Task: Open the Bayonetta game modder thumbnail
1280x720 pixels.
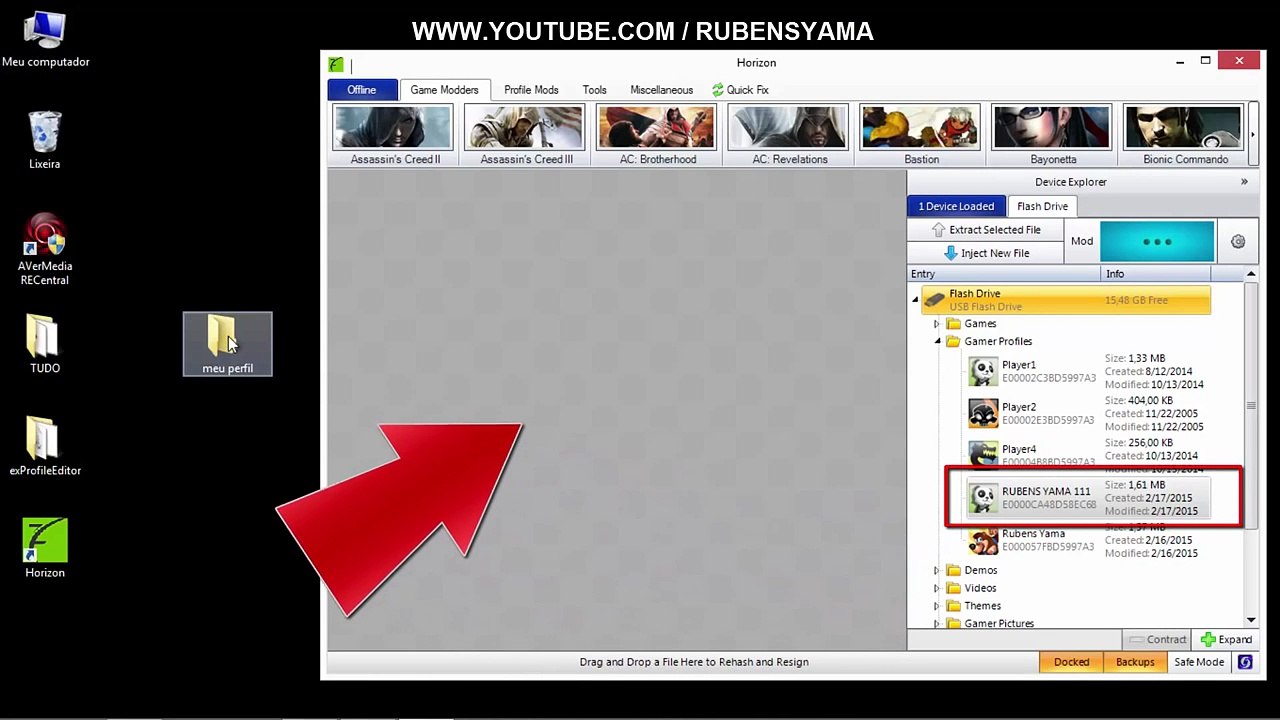Action: tap(1053, 135)
